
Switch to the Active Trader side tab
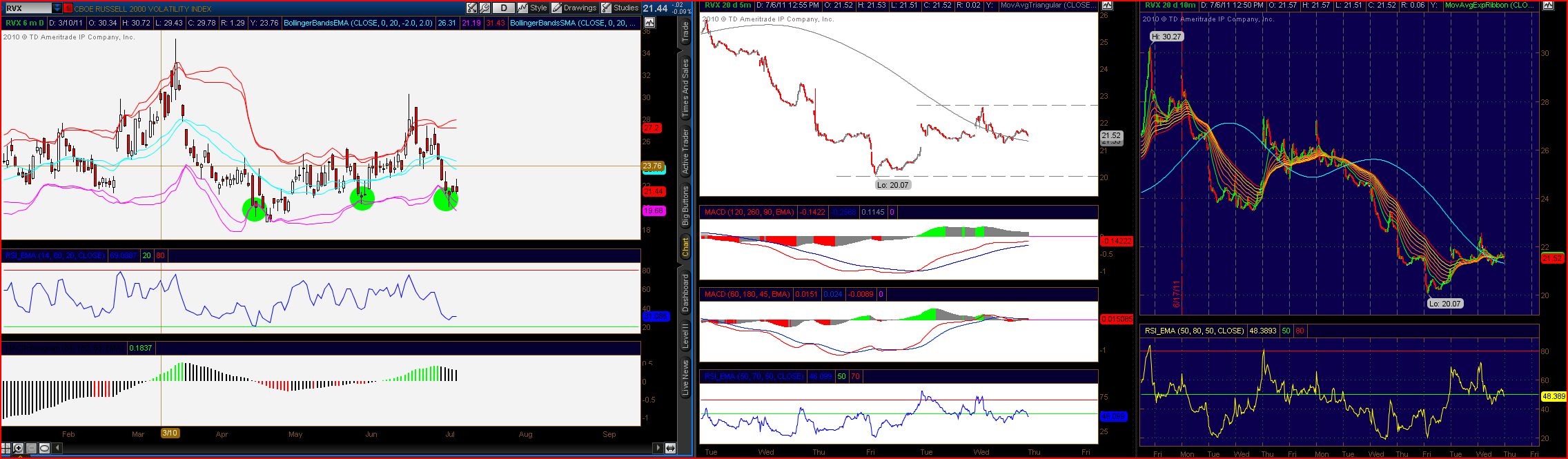click(685, 151)
